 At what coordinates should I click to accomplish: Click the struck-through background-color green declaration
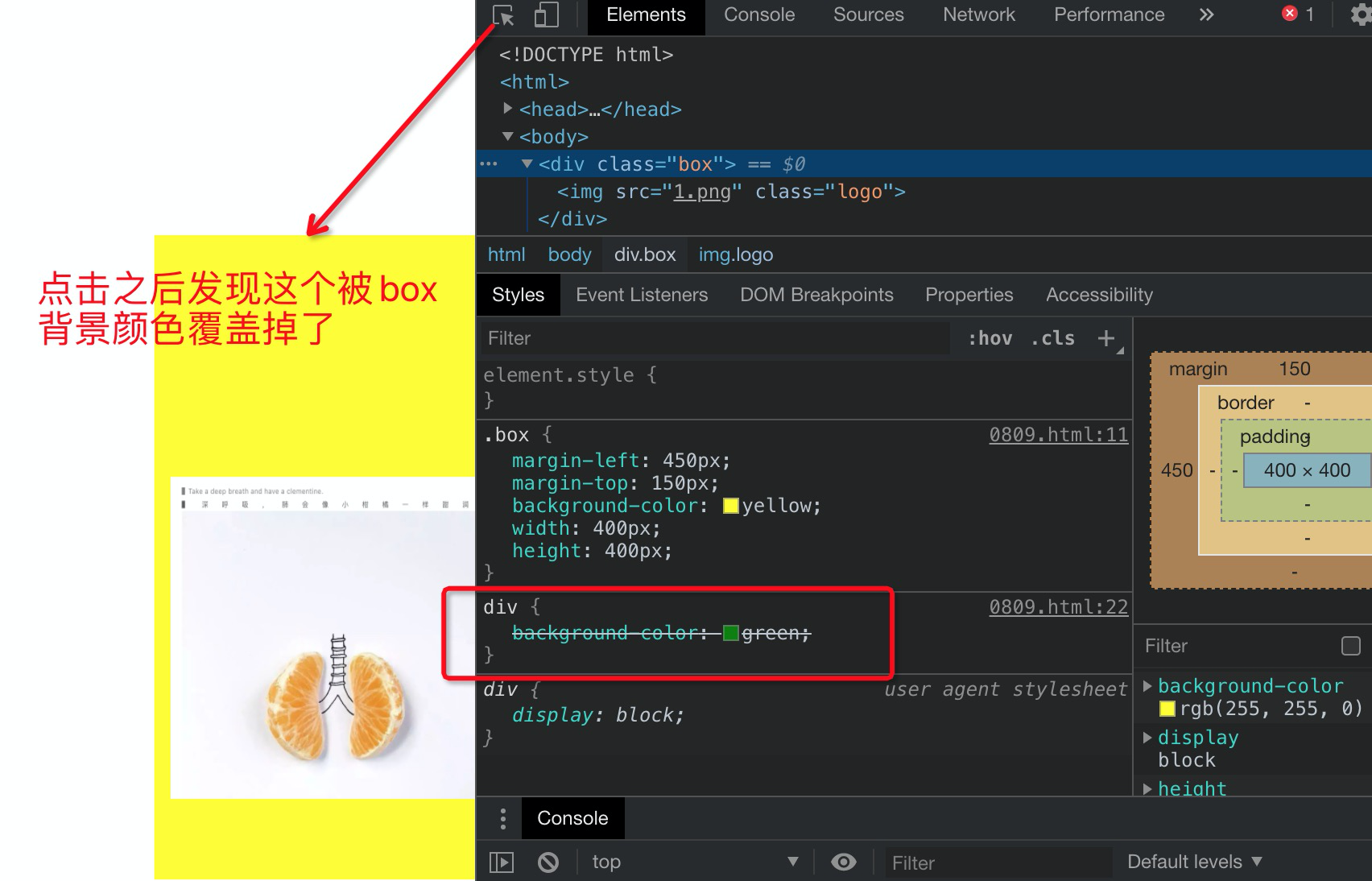(x=661, y=633)
